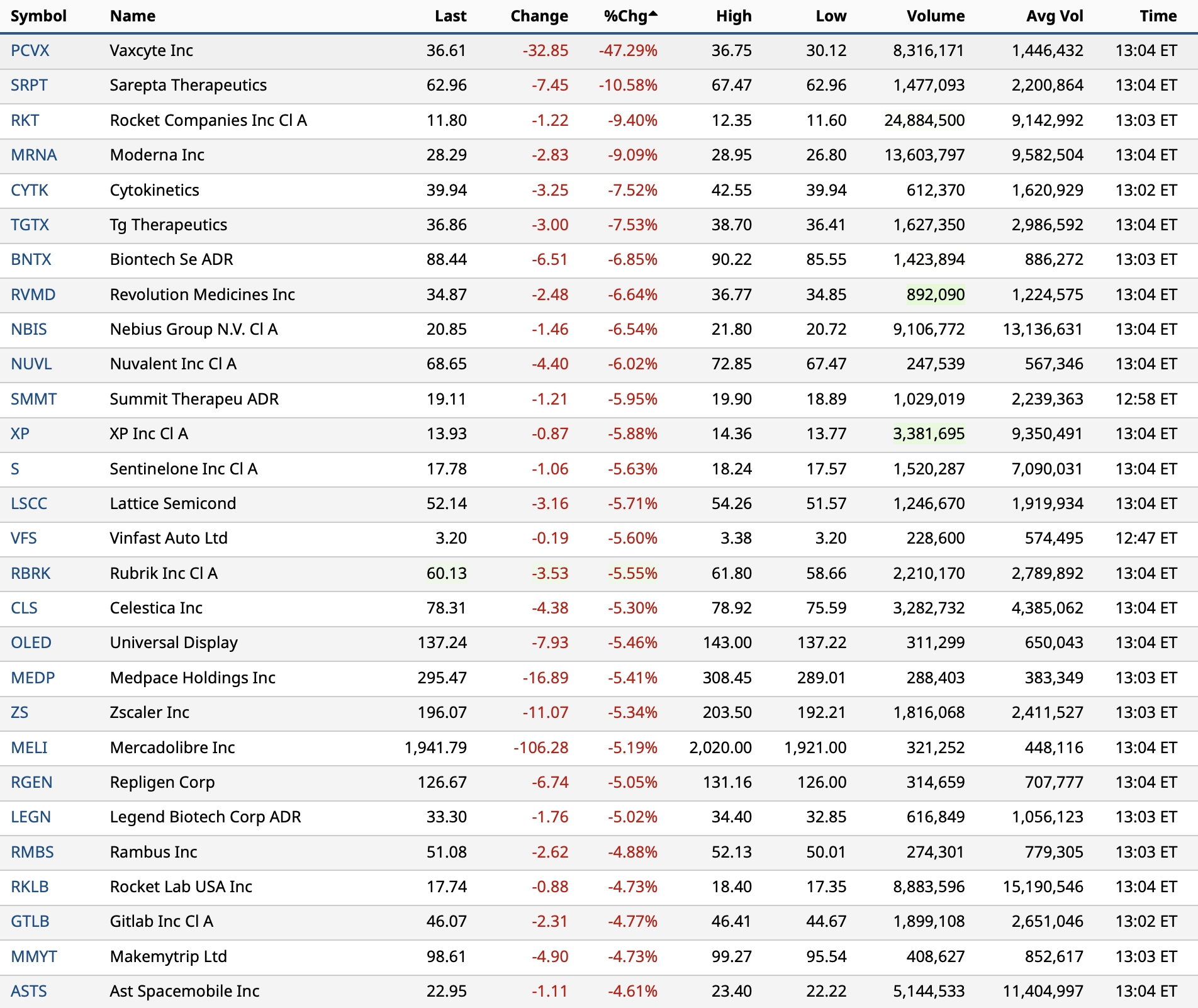Select the Time column header
Image resolution: width=1198 pixels, height=1008 pixels.
coord(1157,16)
